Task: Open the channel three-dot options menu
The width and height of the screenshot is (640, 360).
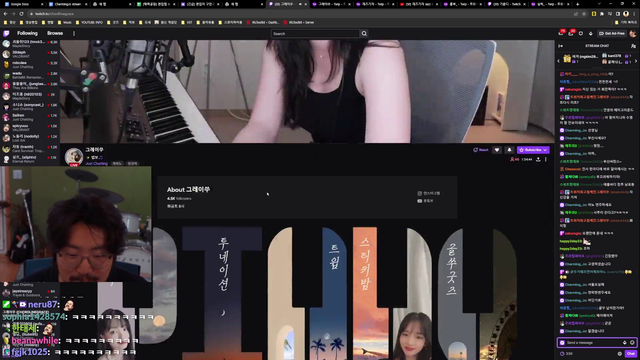Action: [x=546, y=160]
